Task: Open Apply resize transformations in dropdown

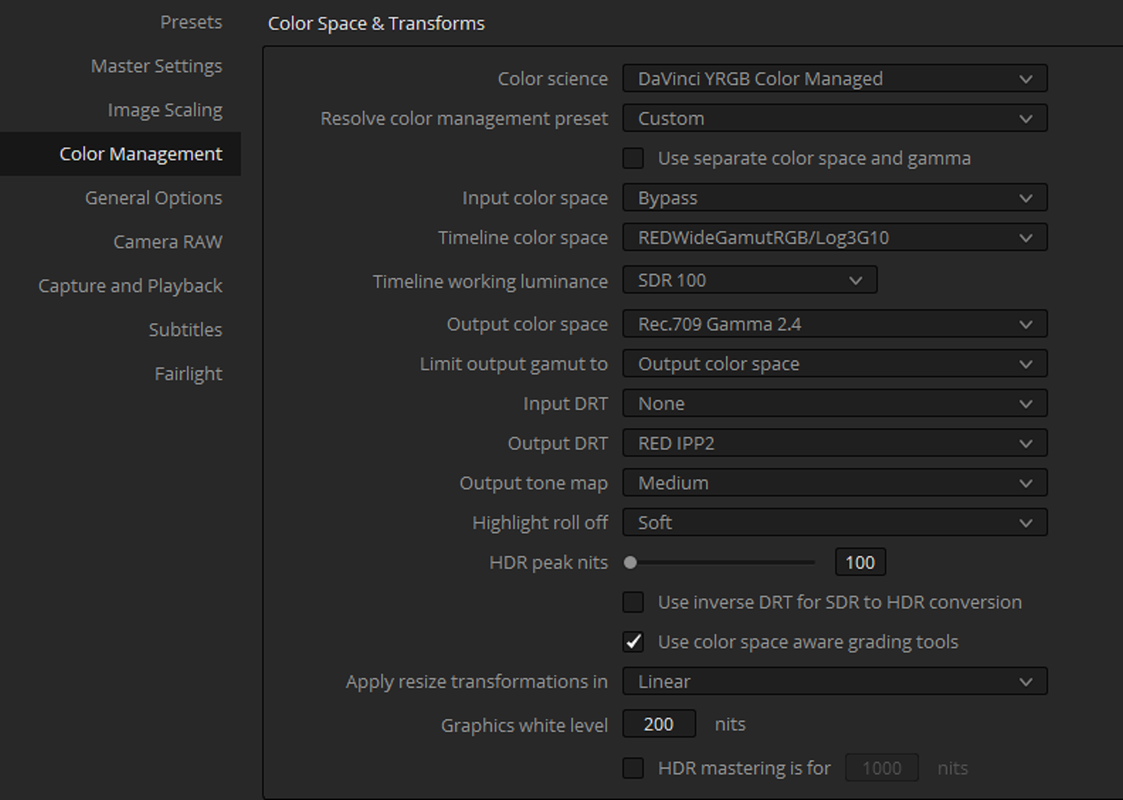Action: tap(835, 681)
